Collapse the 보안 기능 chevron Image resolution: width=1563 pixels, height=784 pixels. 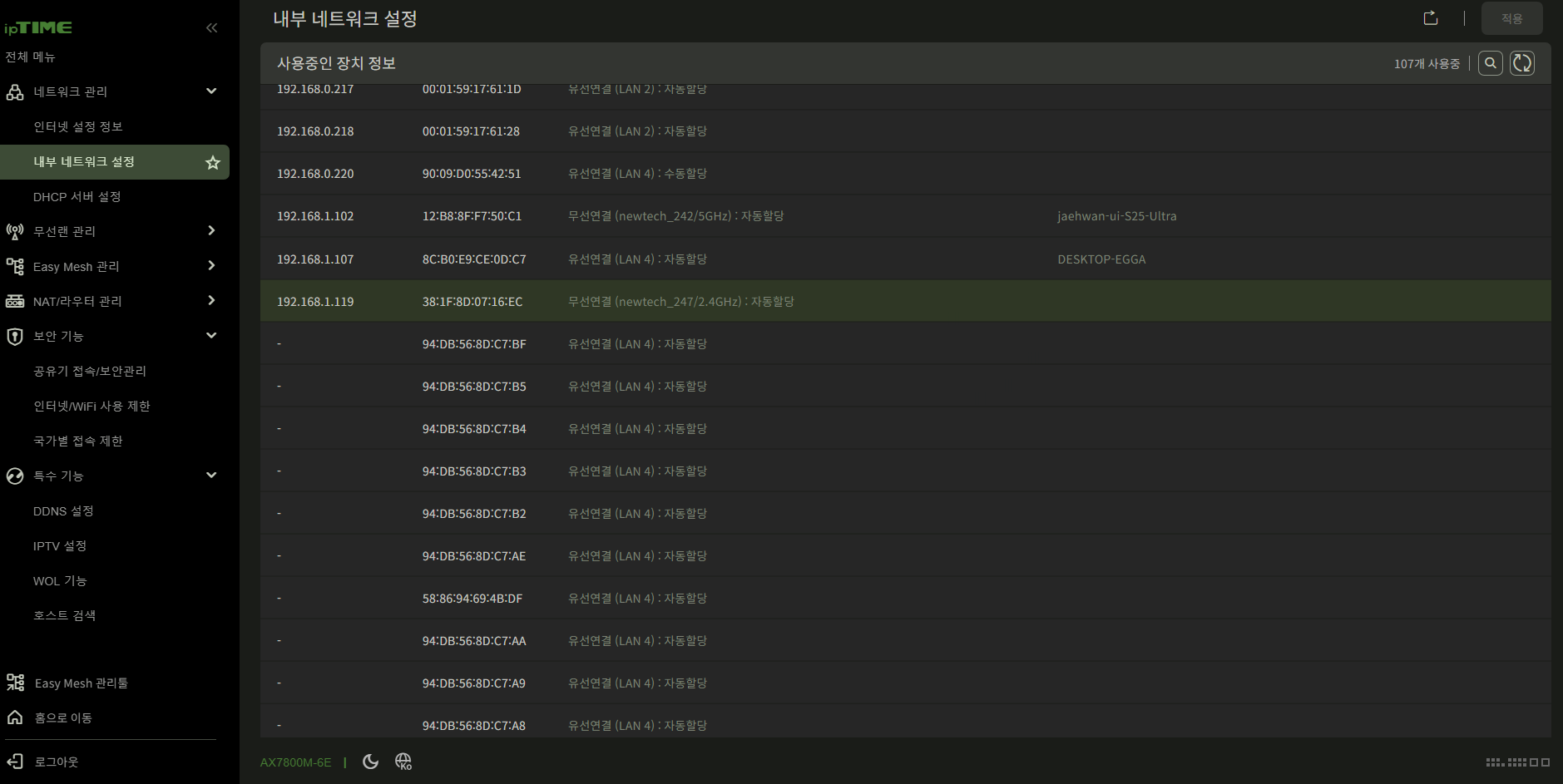coord(211,335)
